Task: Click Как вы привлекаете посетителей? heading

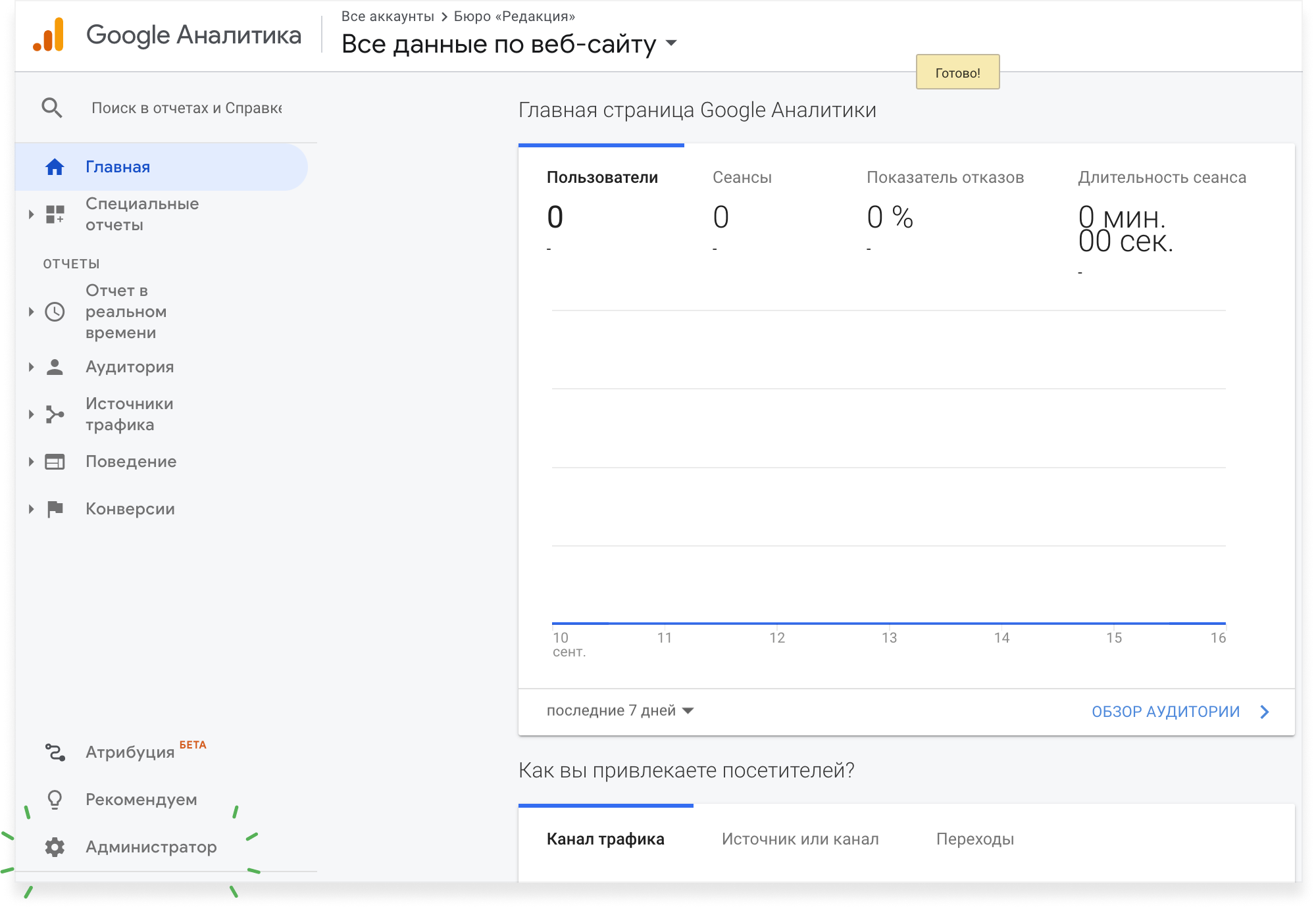Action: 686,770
